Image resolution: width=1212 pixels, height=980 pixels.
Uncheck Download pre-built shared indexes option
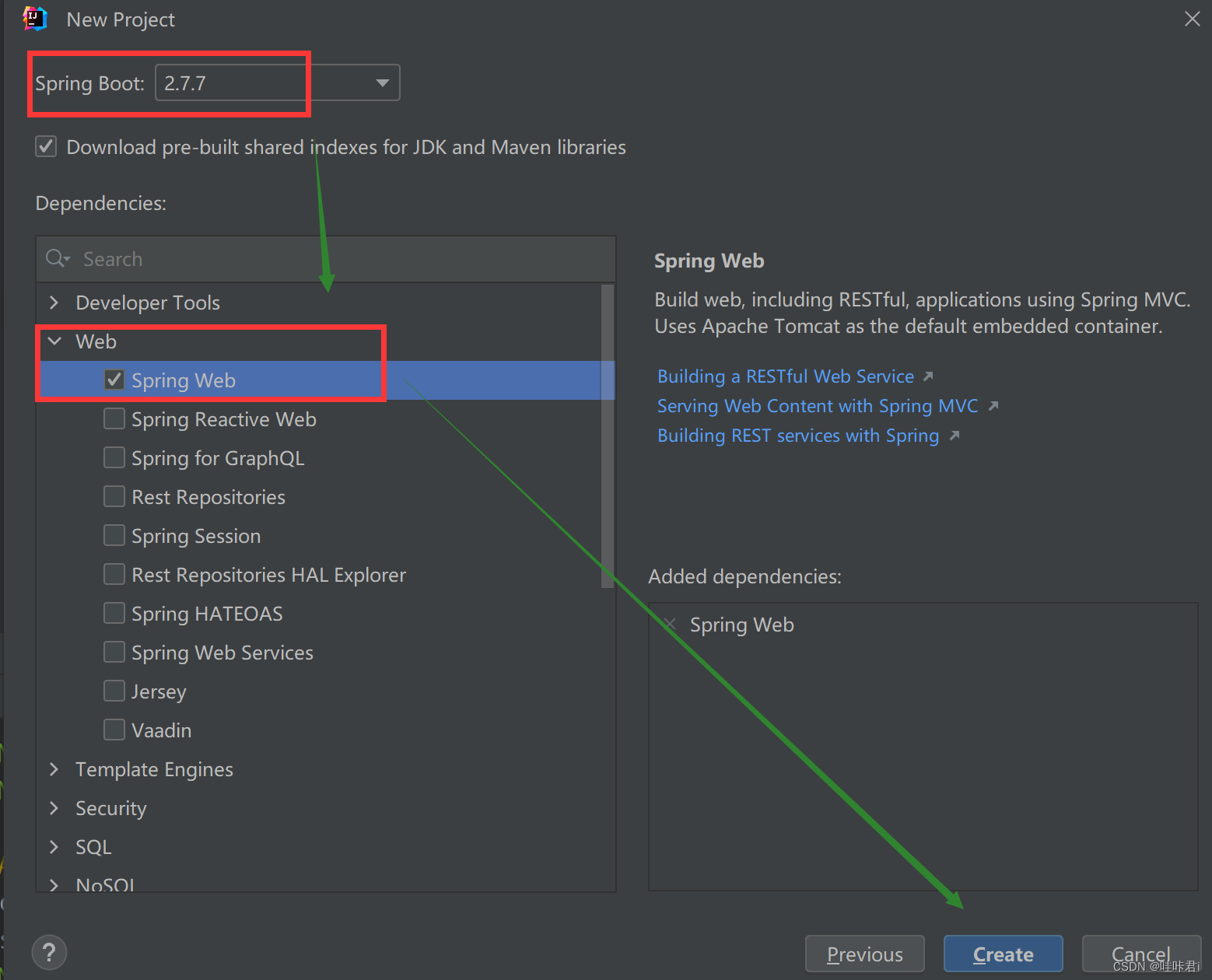[46, 146]
